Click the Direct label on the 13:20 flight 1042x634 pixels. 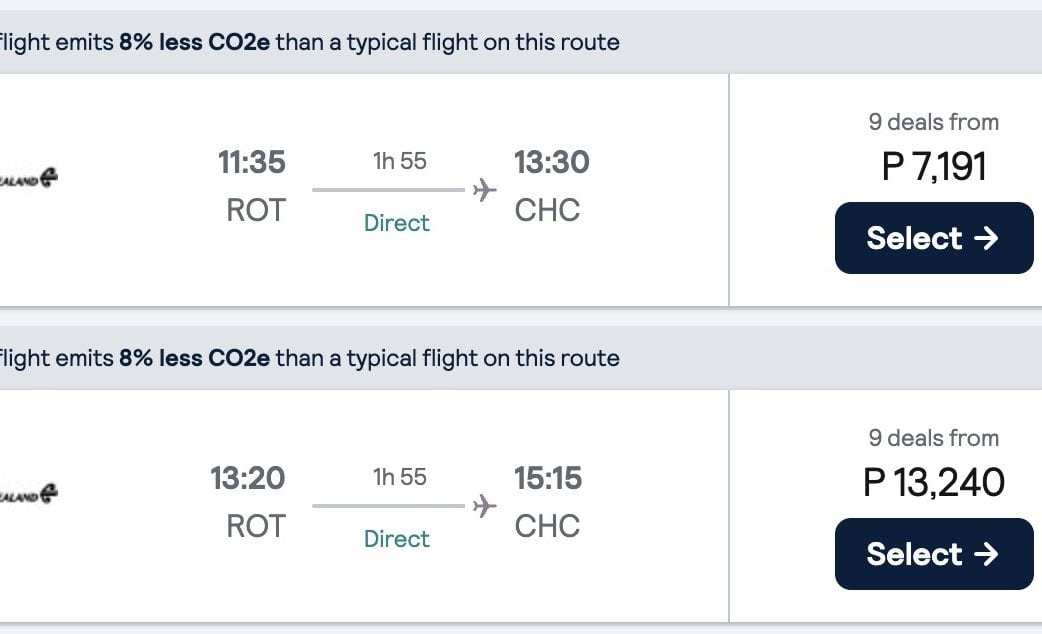click(397, 539)
